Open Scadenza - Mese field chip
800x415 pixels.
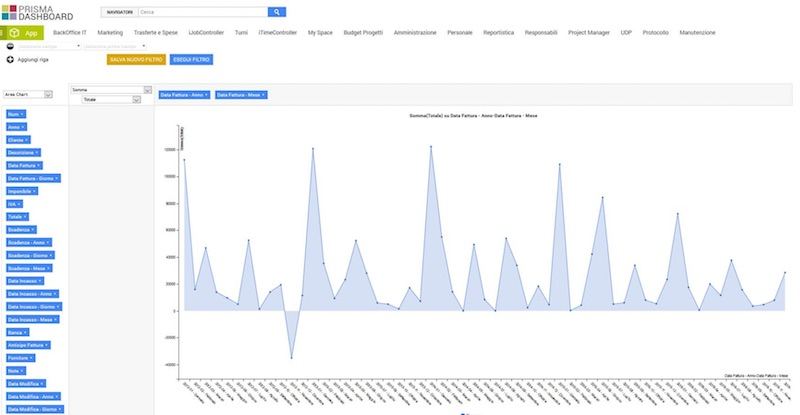click(x=29, y=268)
